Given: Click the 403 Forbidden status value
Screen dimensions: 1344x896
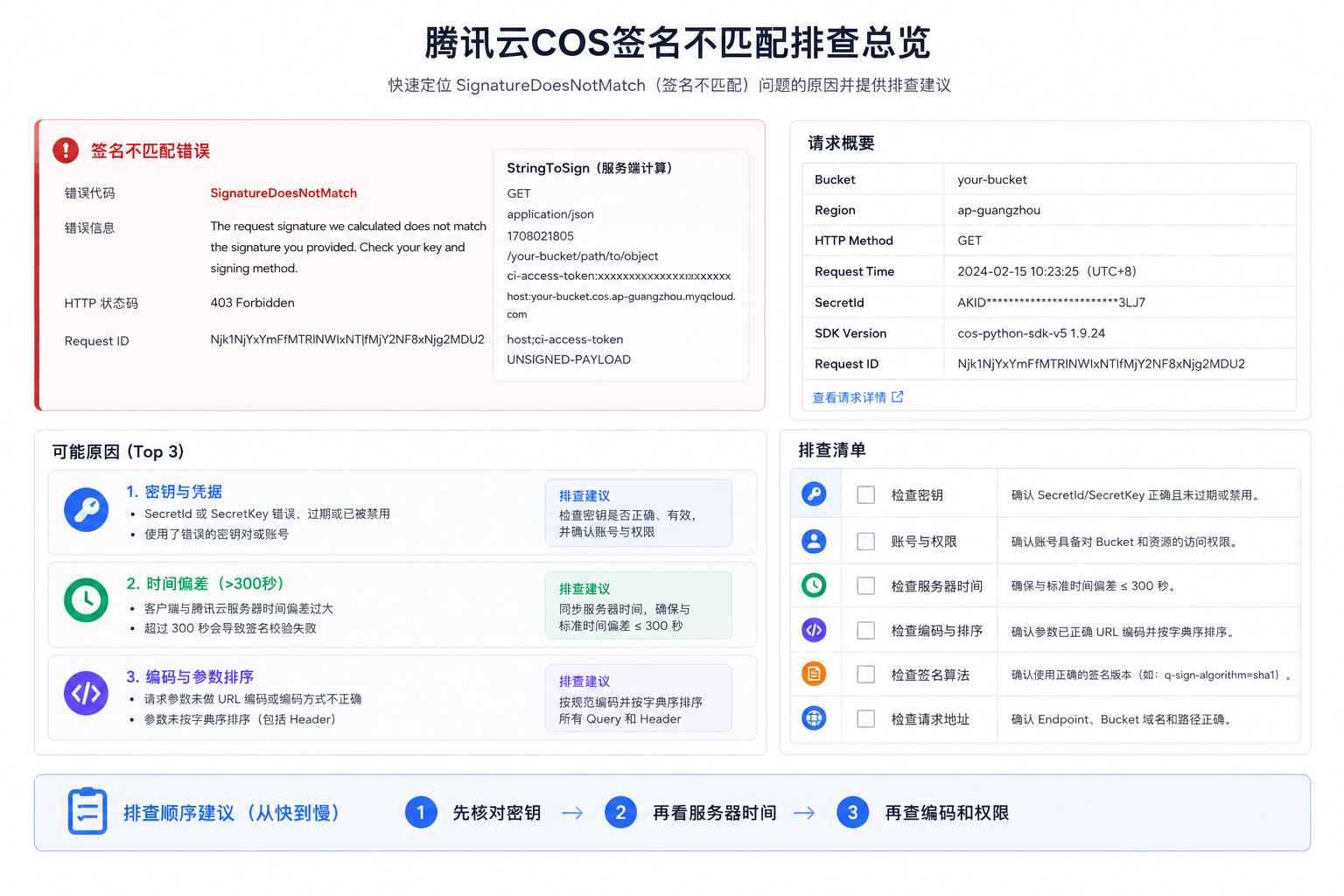Looking at the screenshot, I should pyautogui.click(x=252, y=303).
